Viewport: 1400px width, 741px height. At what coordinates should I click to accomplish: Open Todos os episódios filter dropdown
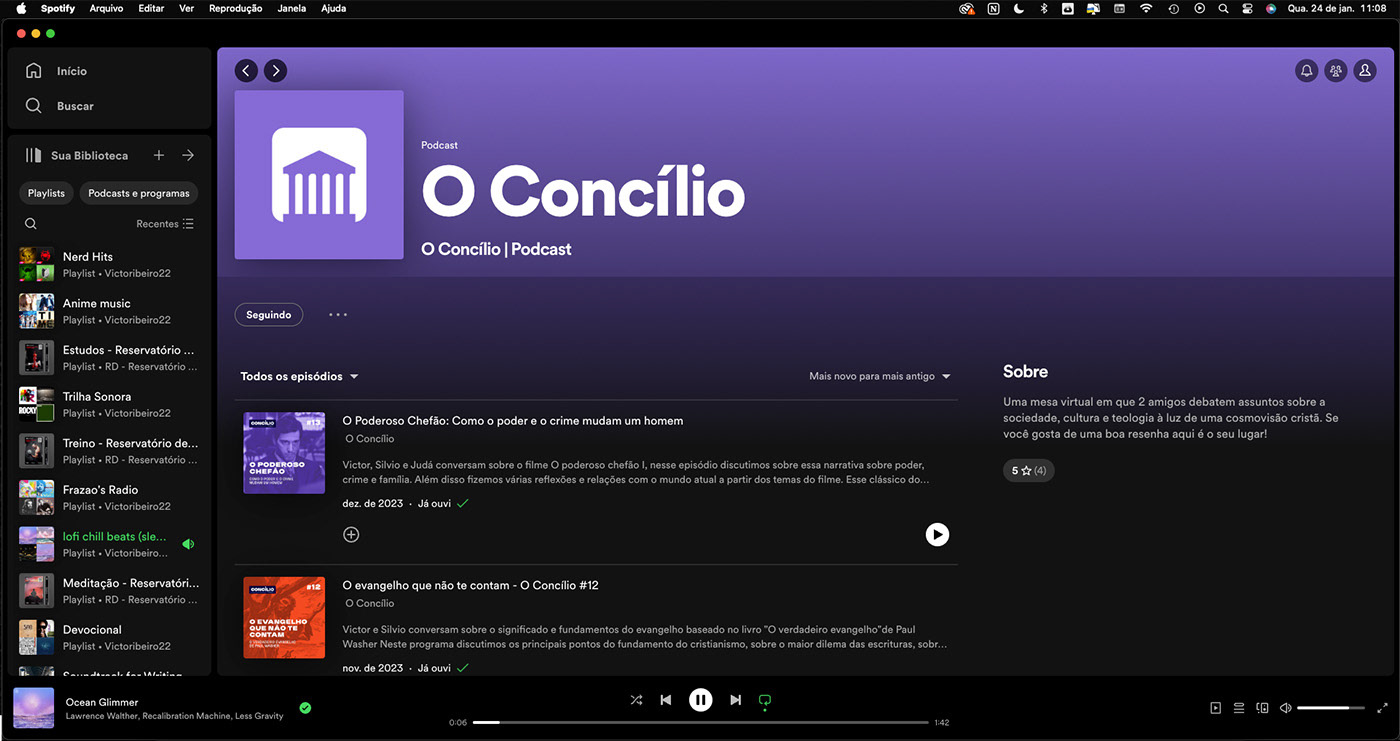pos(299,377)
